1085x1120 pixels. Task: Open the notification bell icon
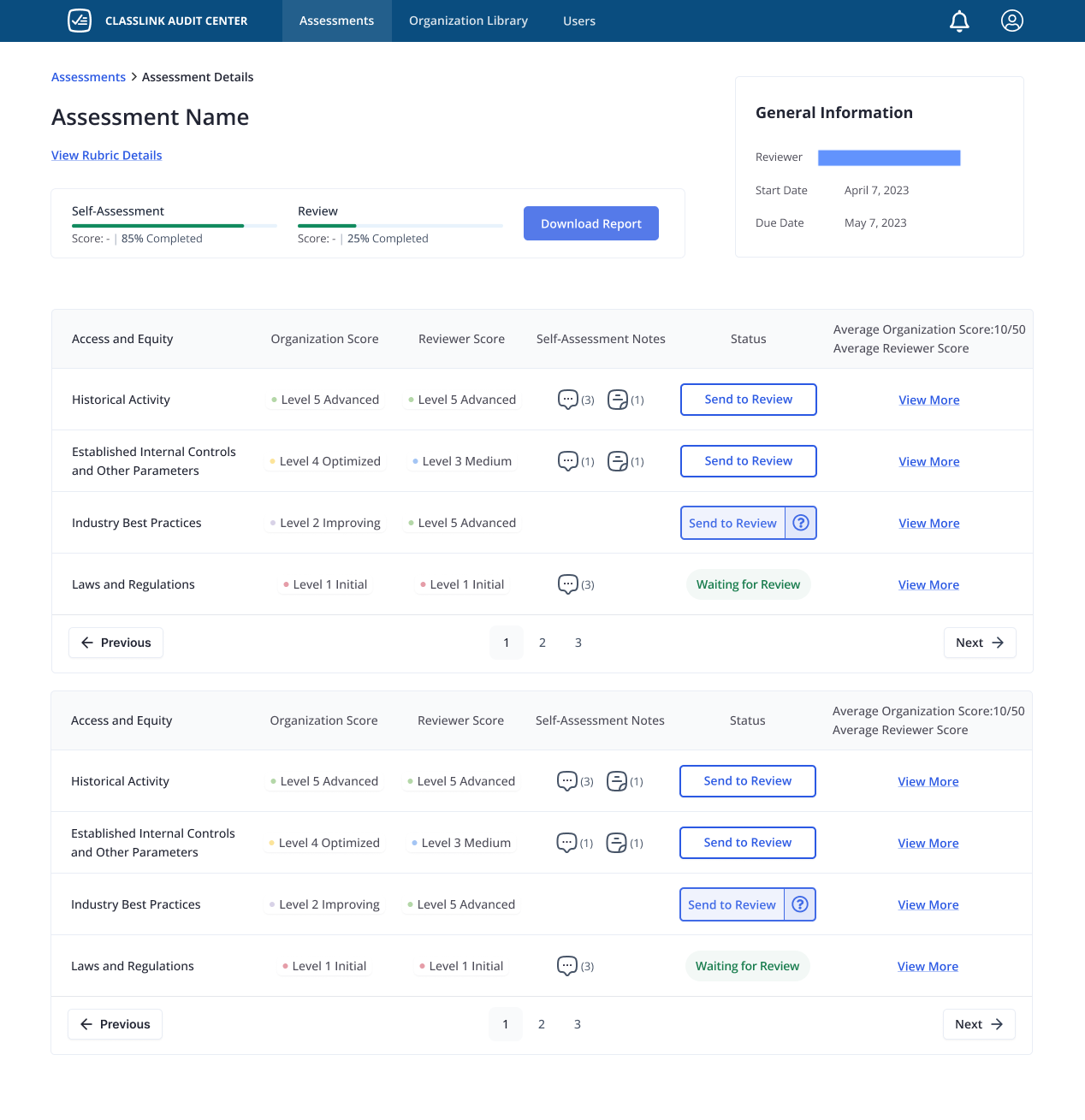tap(959, 21)
